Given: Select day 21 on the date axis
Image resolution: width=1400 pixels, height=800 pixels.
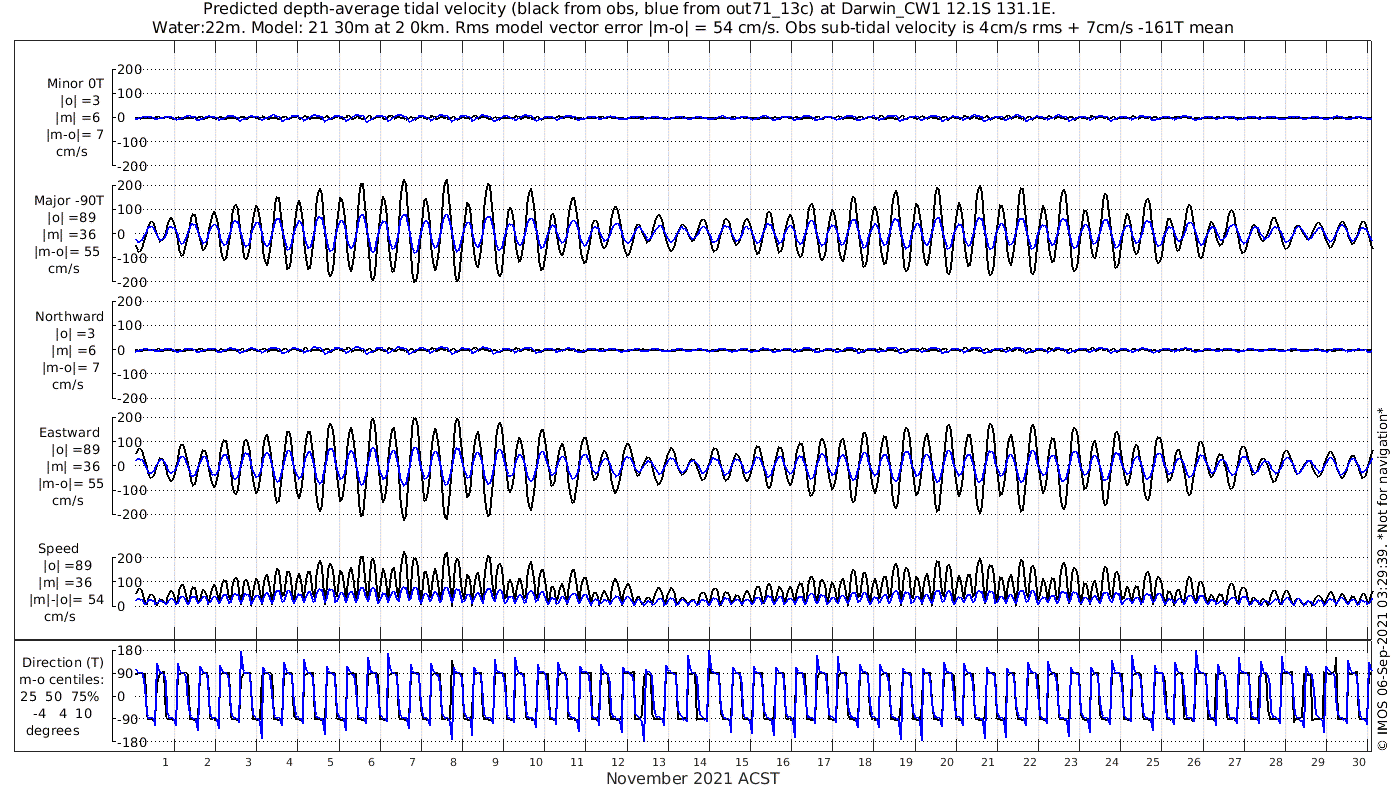Looking at the screenshot, I should click(988, 762).
